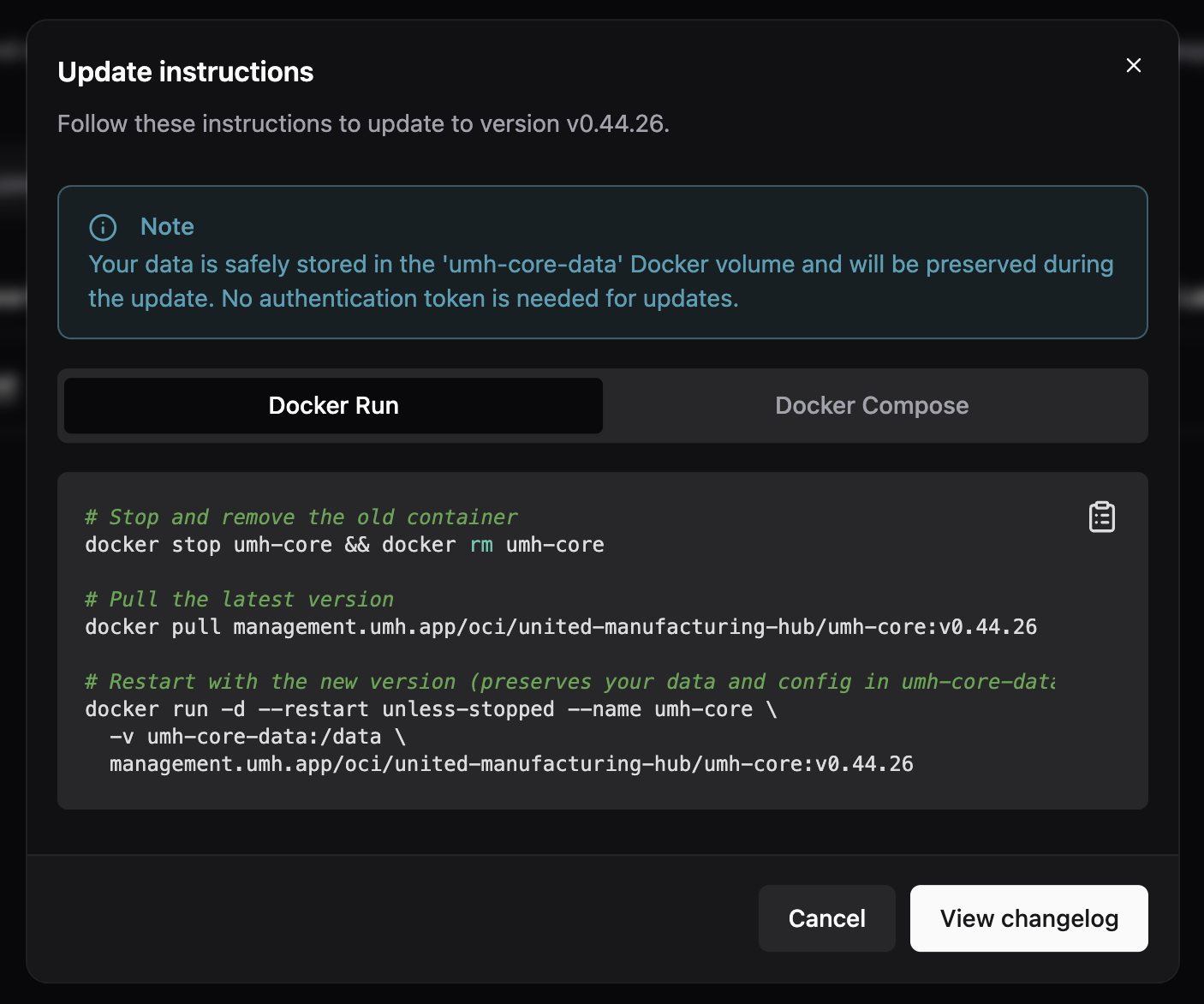
Task: Click the last 'management.umh.app/oci' image line
Action: (511, 764)
